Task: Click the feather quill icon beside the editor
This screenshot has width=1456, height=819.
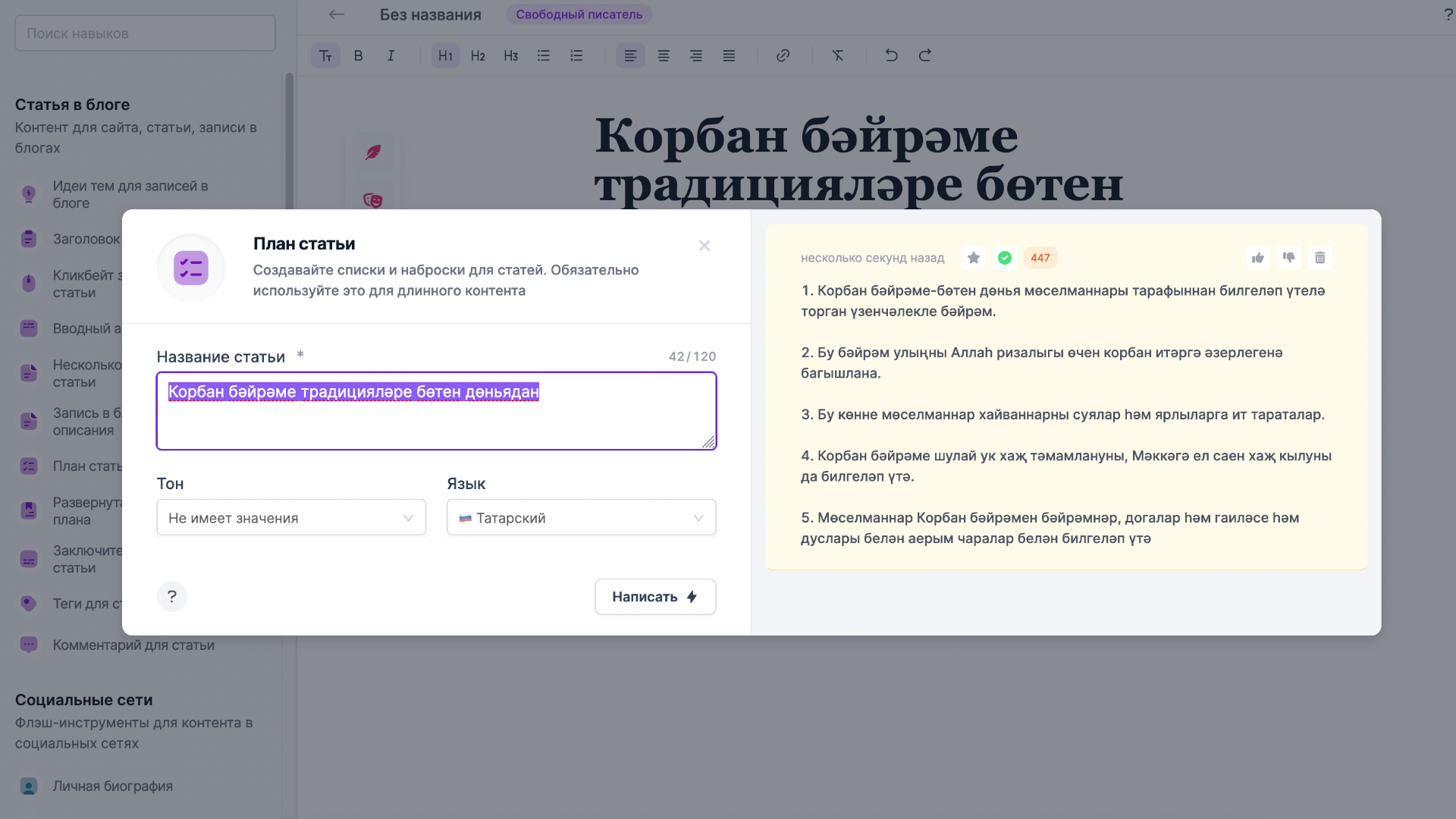Action: (x=373, y=152)
